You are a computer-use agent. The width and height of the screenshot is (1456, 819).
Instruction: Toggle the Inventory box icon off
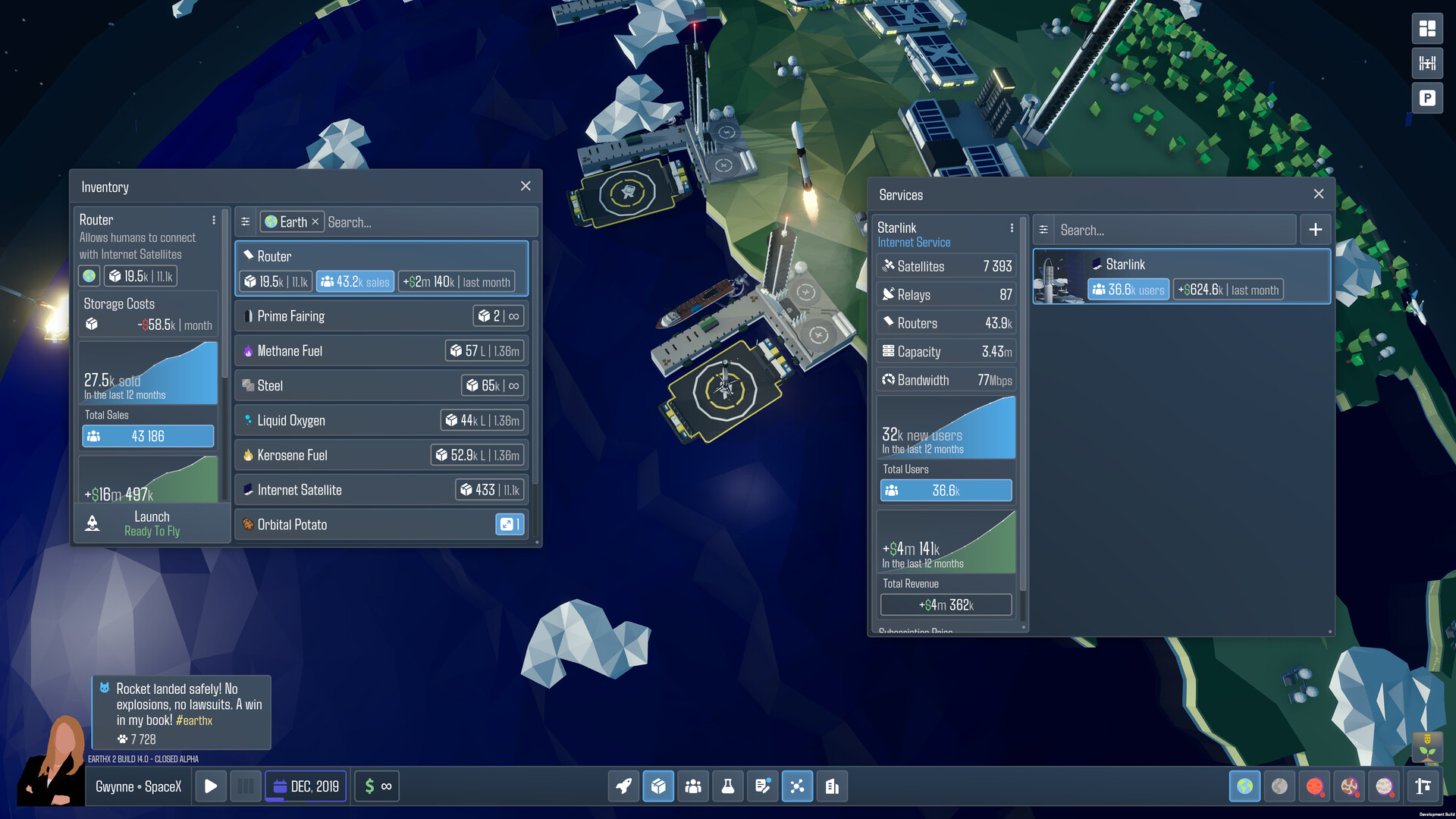pyautogui.click(x=658, y=786)
